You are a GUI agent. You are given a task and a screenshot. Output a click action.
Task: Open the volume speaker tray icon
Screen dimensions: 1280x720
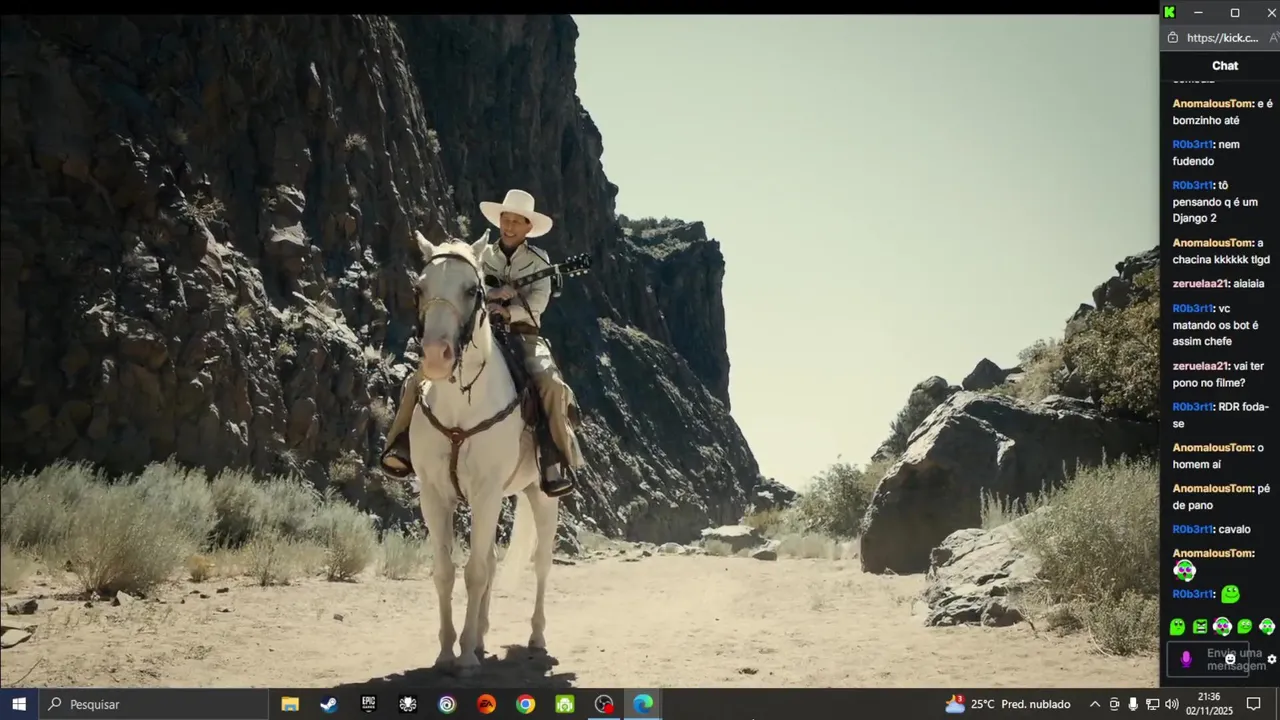[1172, 704]
